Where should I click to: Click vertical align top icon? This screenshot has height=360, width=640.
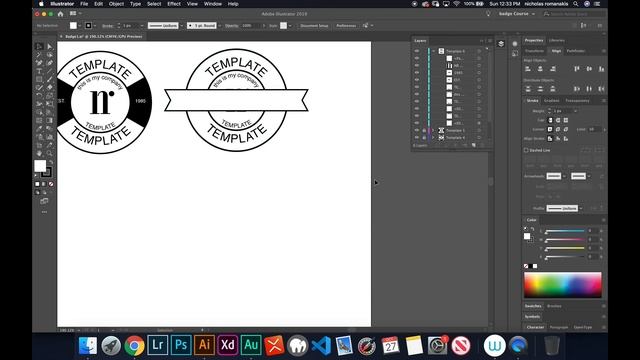pos(577,69)
